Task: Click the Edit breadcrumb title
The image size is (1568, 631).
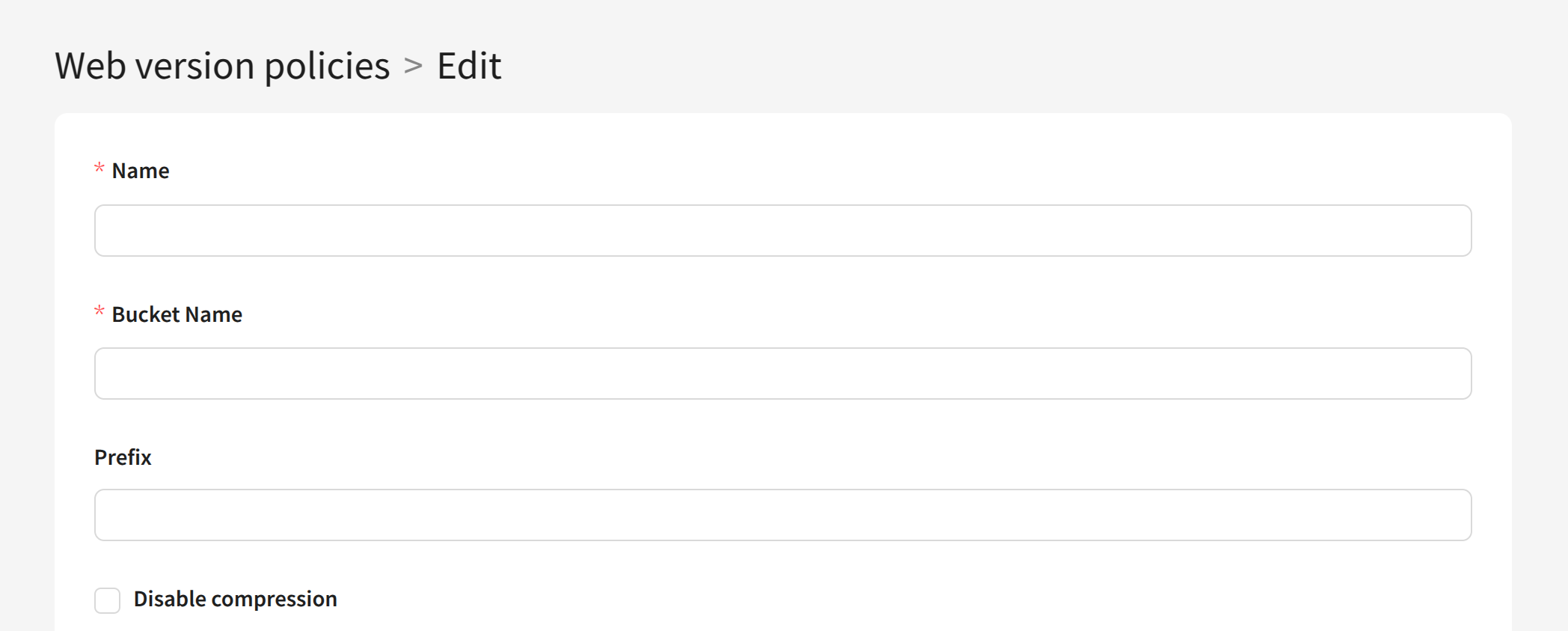Action: (x=469, y=66)
